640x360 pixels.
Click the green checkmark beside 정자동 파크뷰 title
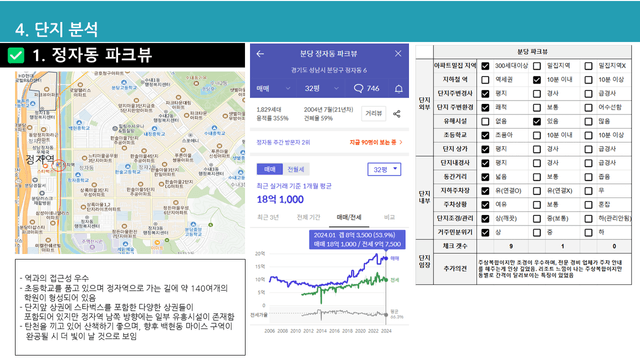click(x=16, y=55)
